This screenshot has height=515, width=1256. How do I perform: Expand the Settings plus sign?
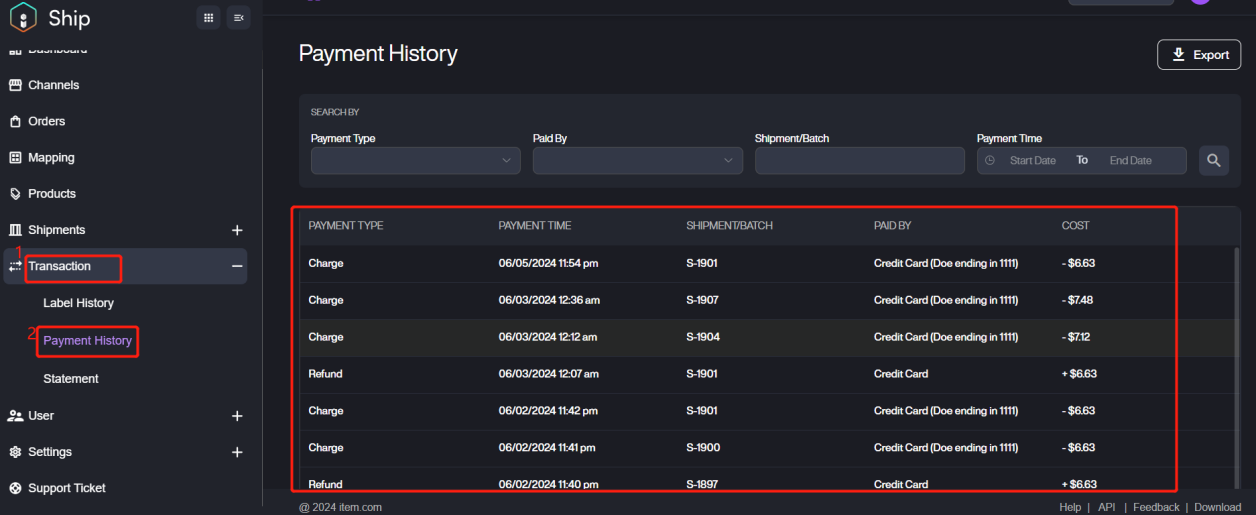(237, 452)
